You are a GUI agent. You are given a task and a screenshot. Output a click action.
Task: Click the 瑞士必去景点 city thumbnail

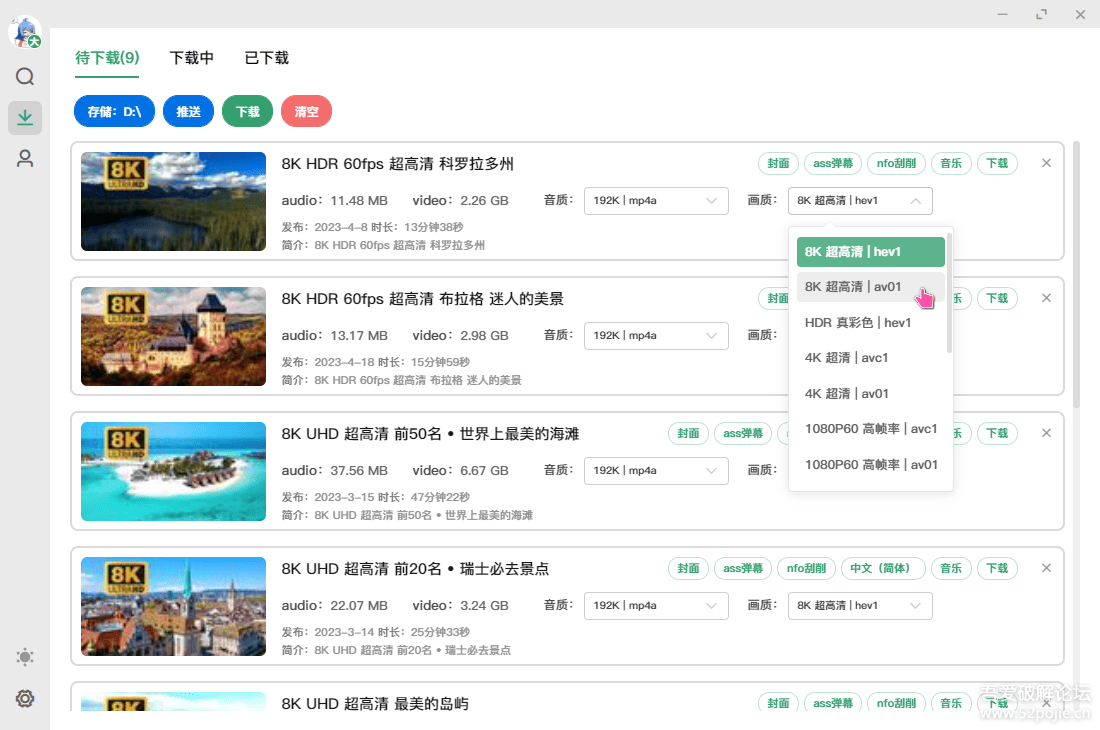point(173,607)
